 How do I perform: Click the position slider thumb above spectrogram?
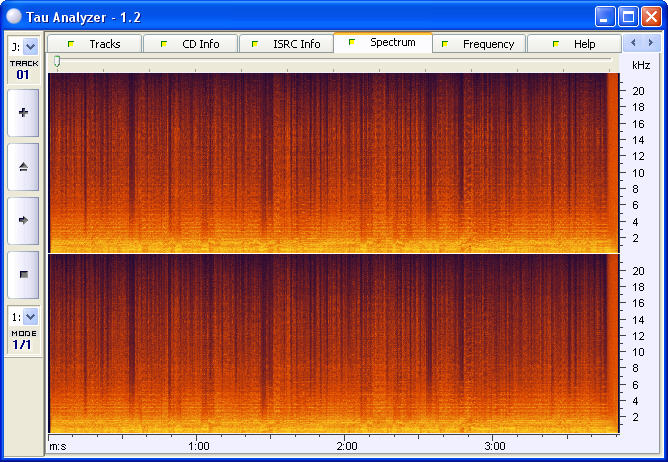[x=57, y=62]
